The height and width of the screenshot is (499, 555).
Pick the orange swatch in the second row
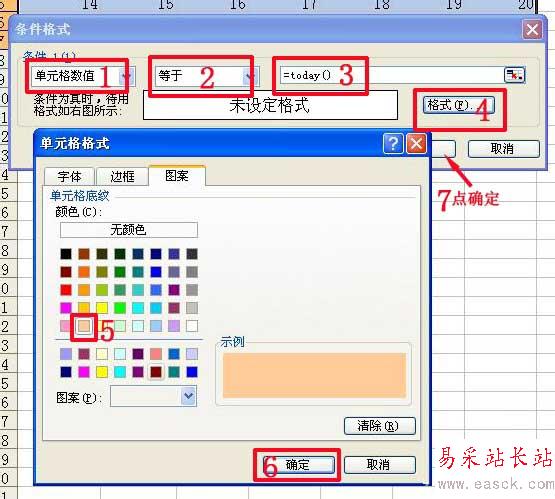click(x=84, y=272)
